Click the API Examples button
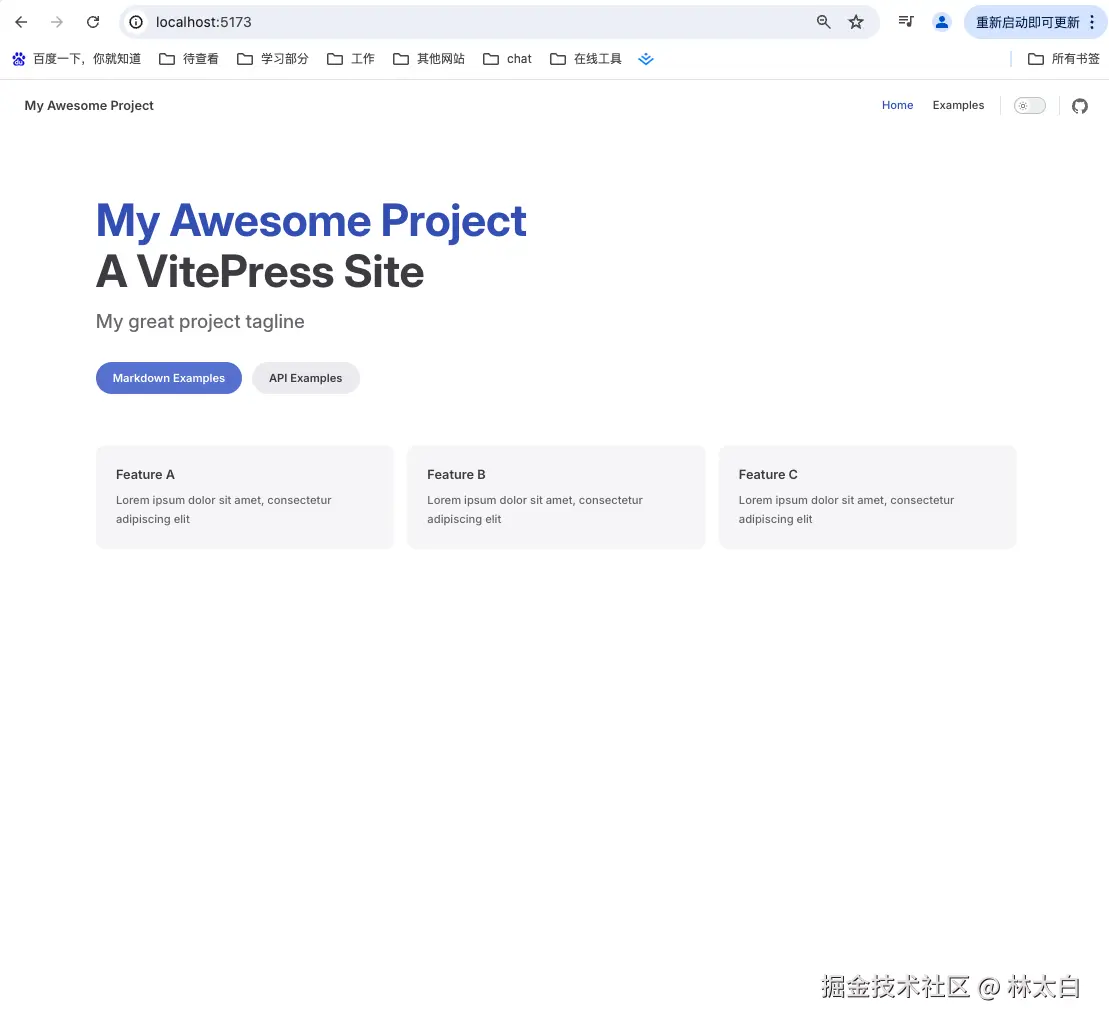The height and width of the screenshot is (1028, 1109). tap(306, 378)
